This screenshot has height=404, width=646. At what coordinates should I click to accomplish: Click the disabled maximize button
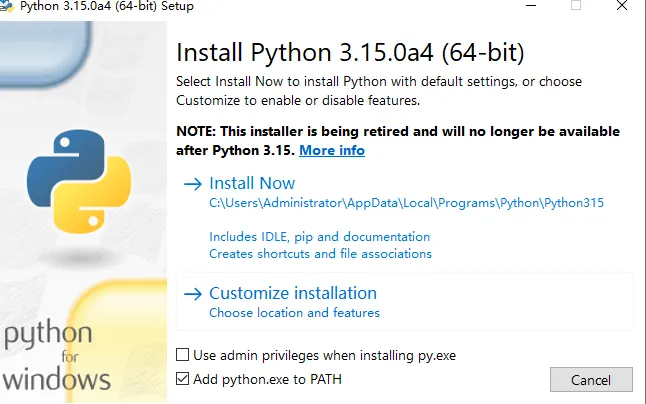pyautogui.click(x=576, y=6)
